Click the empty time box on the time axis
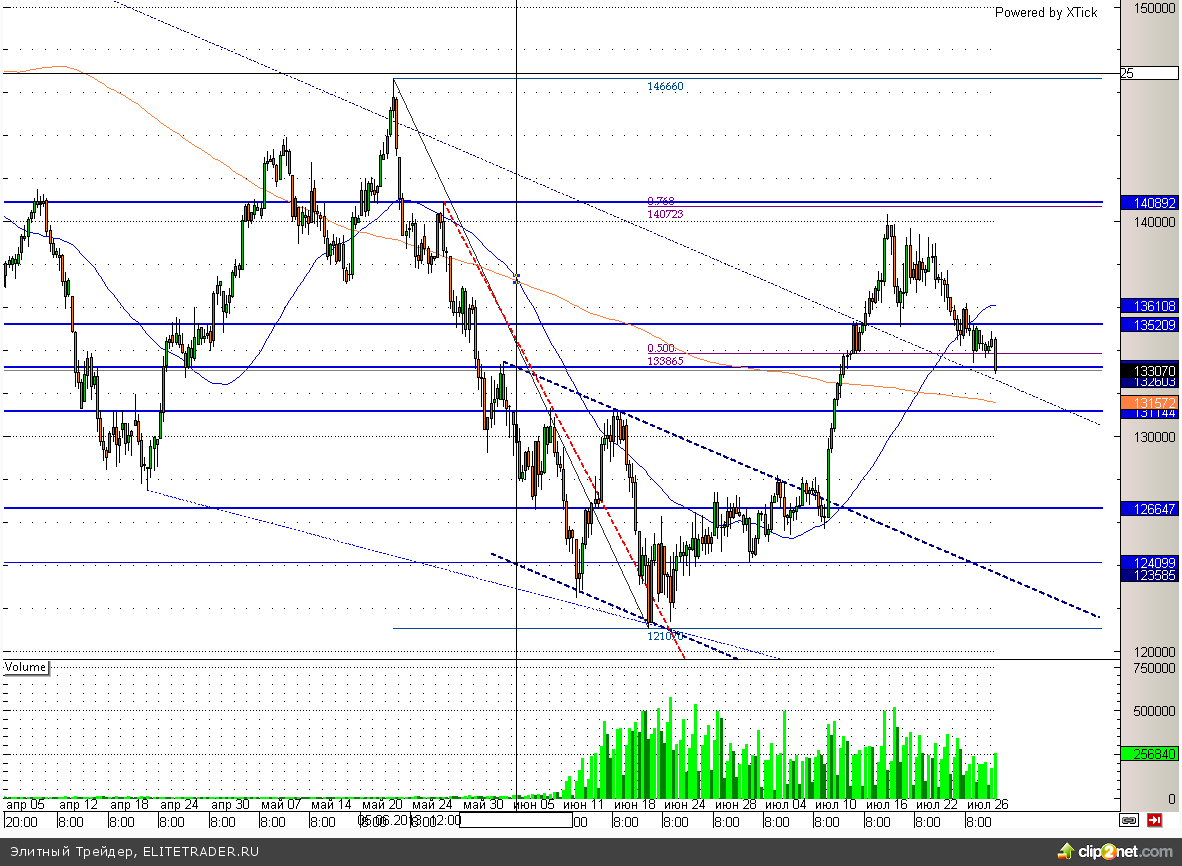The width and height of the screenshot is (1182, 866). pyautogui.click(x=515, y=821)
